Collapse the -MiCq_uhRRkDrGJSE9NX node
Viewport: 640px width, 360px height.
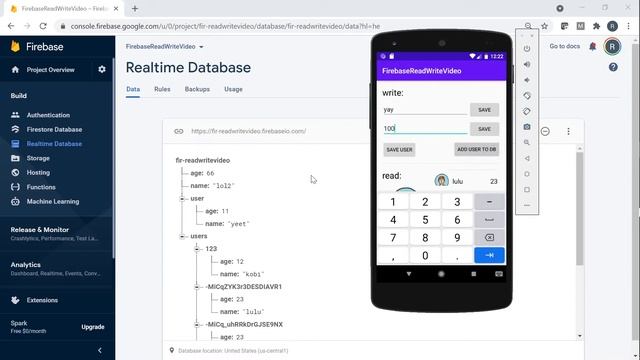pos(197,325)
